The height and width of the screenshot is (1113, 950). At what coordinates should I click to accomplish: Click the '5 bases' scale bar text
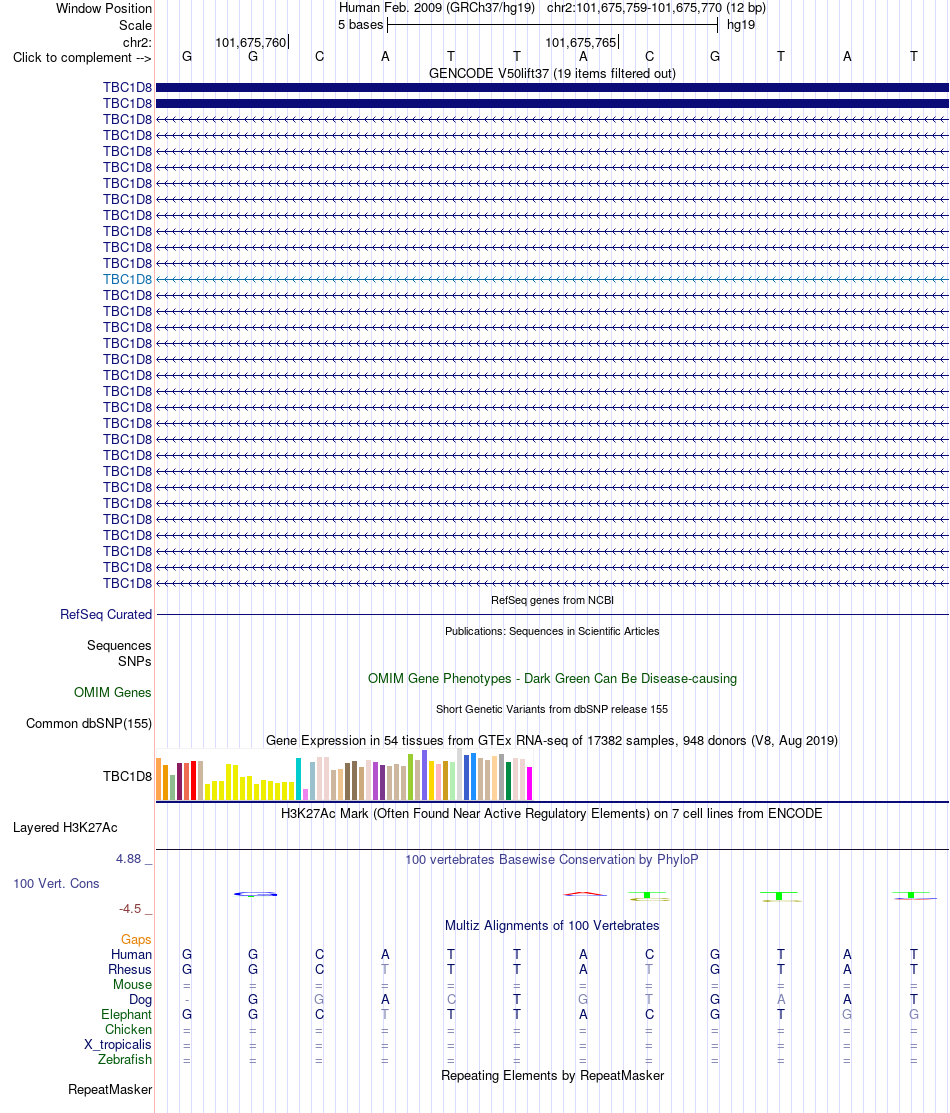[361, 25]
